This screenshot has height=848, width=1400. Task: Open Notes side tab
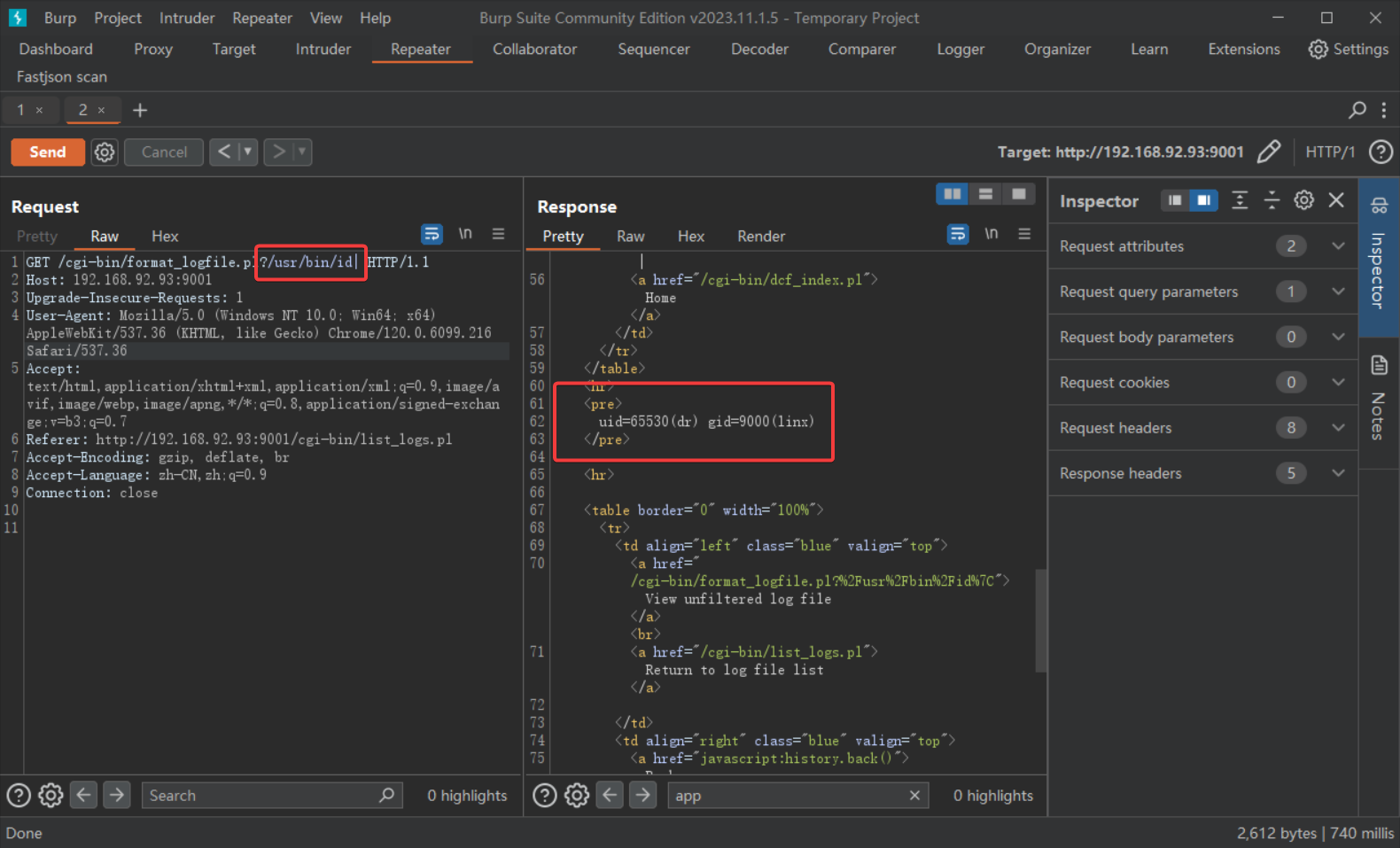[x=1379, y=399]
